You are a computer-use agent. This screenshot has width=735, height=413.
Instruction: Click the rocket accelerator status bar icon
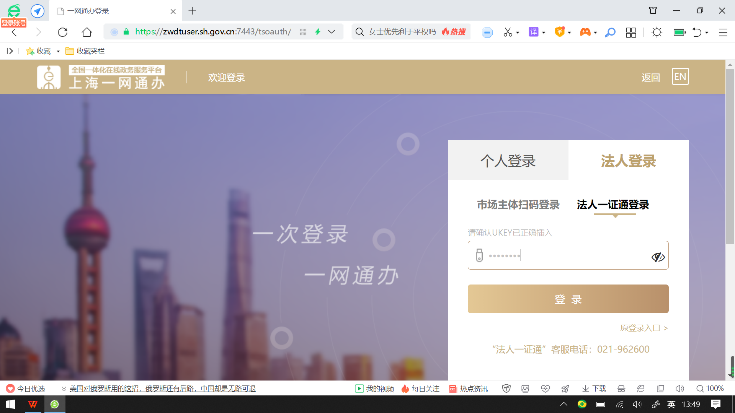click(565, 389)
